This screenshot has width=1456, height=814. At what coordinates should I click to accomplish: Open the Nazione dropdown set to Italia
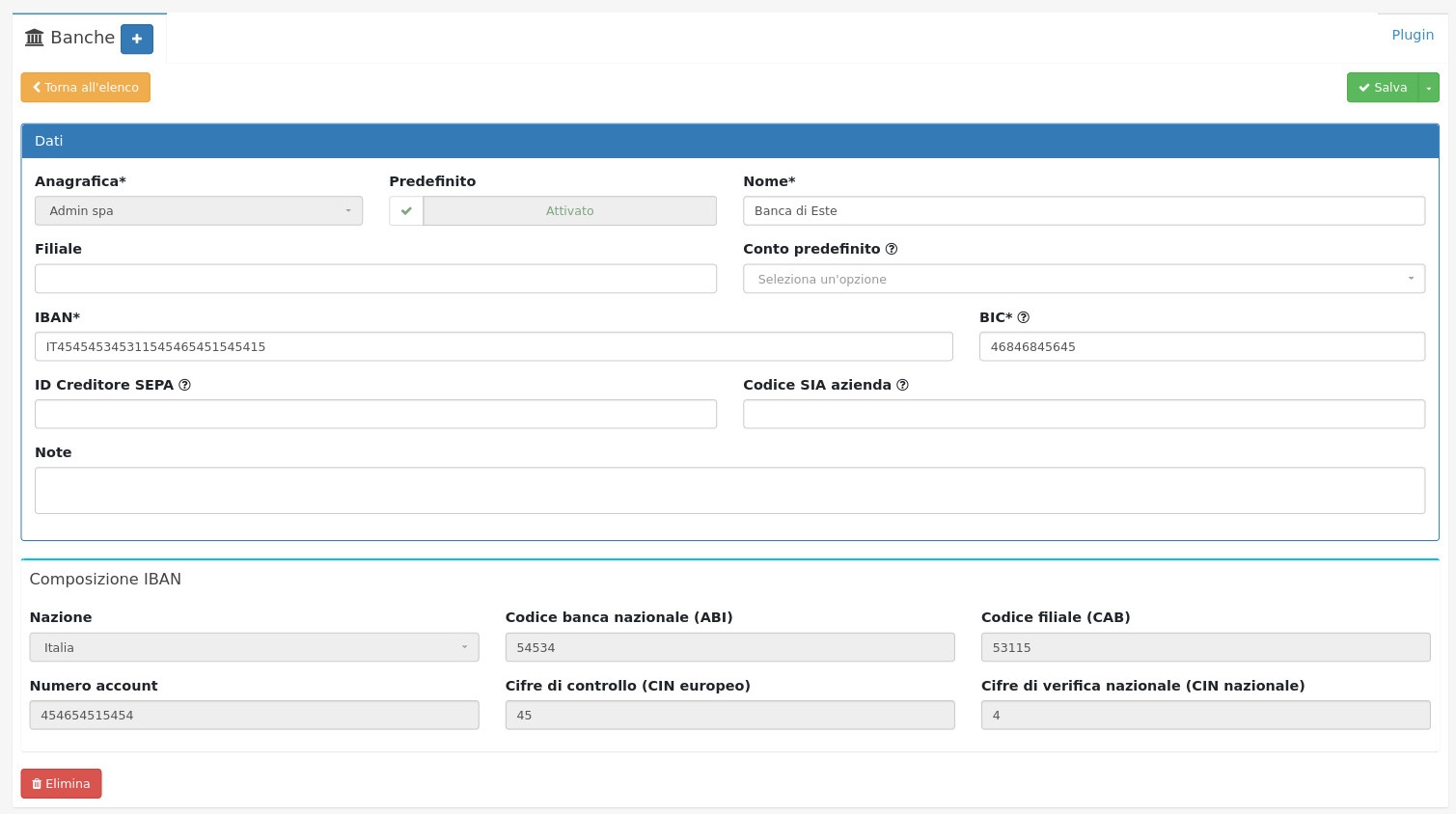[254, 648]
